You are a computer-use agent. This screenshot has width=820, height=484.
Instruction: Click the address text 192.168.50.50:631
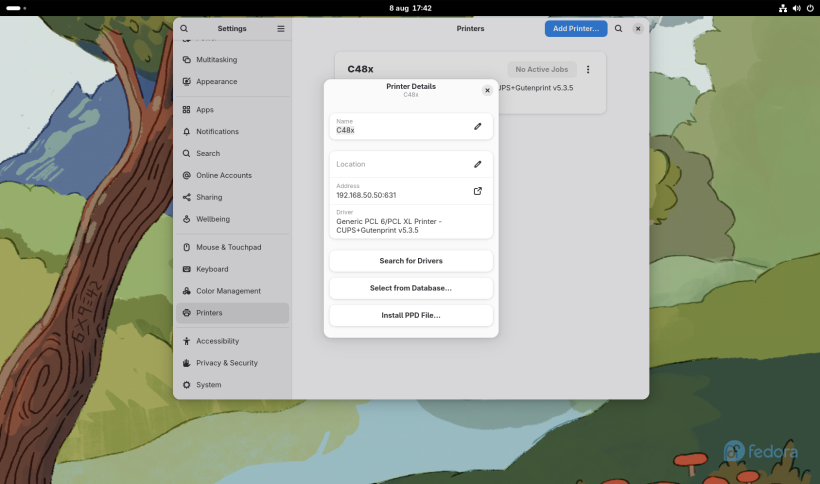[x=366, y=195]
